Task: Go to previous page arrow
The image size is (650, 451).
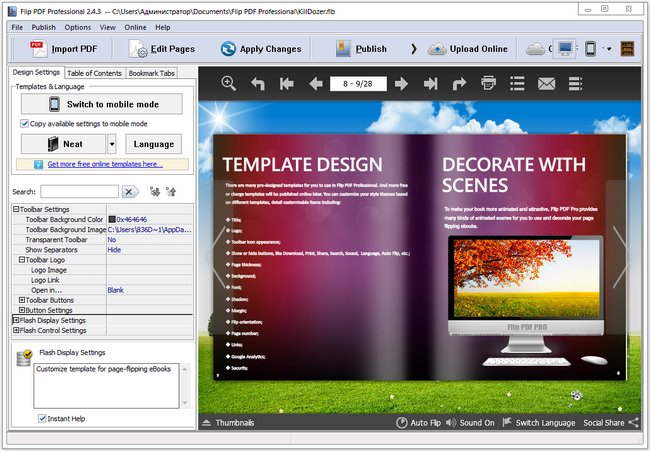Action: pyautogui.click(x=316, y=84)
